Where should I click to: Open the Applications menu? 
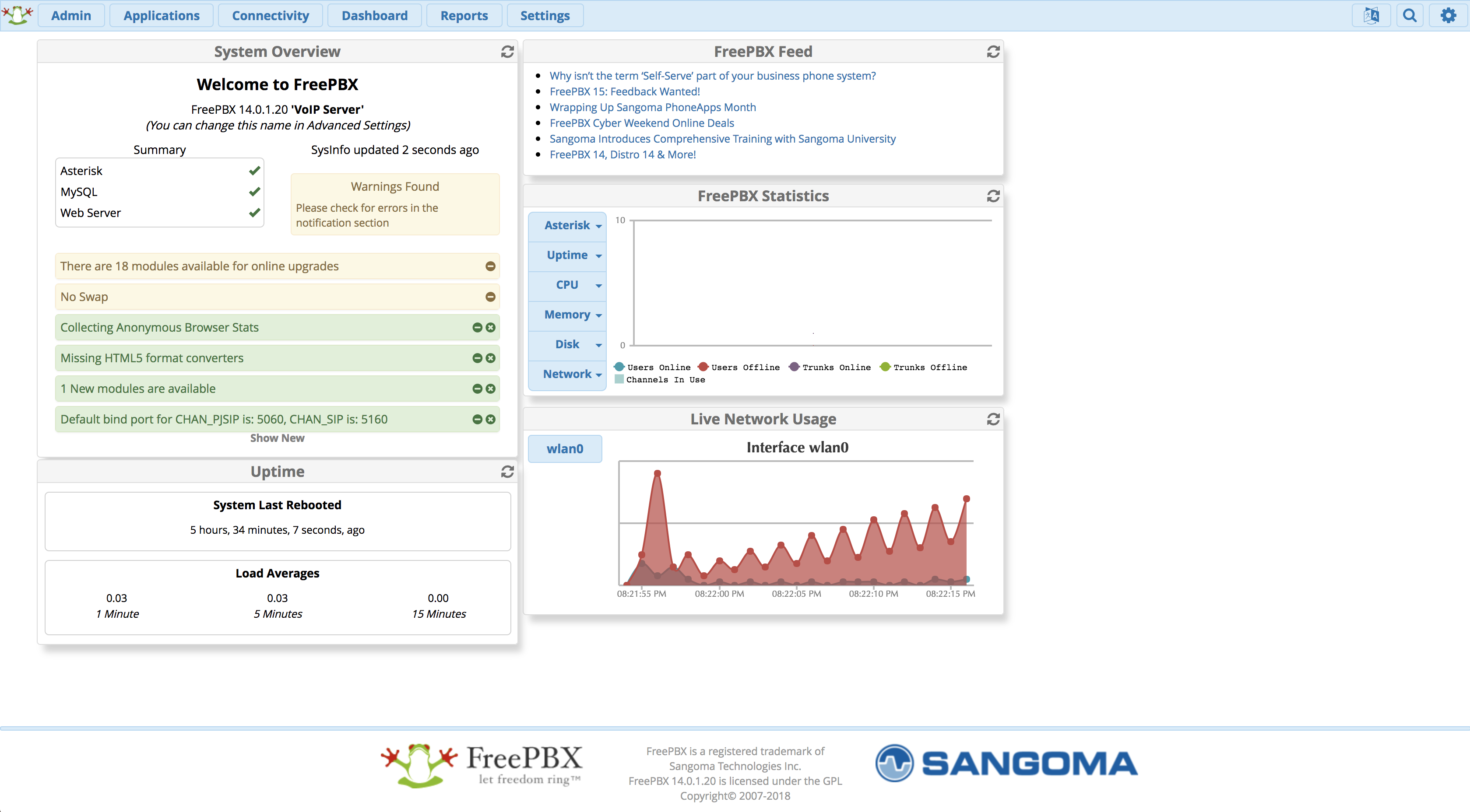162,15
